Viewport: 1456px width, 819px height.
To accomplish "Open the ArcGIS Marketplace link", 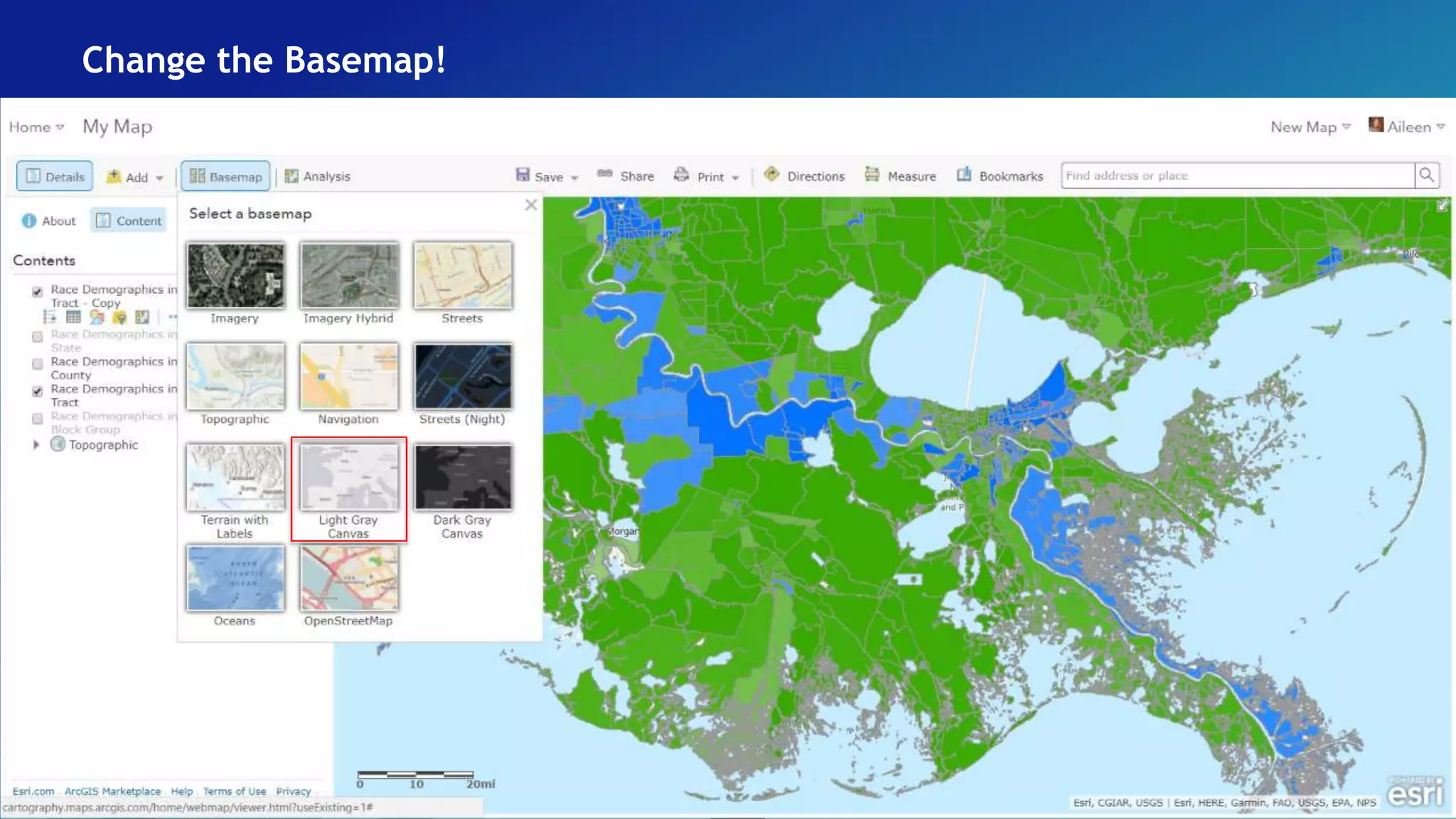I will [112, 791].
